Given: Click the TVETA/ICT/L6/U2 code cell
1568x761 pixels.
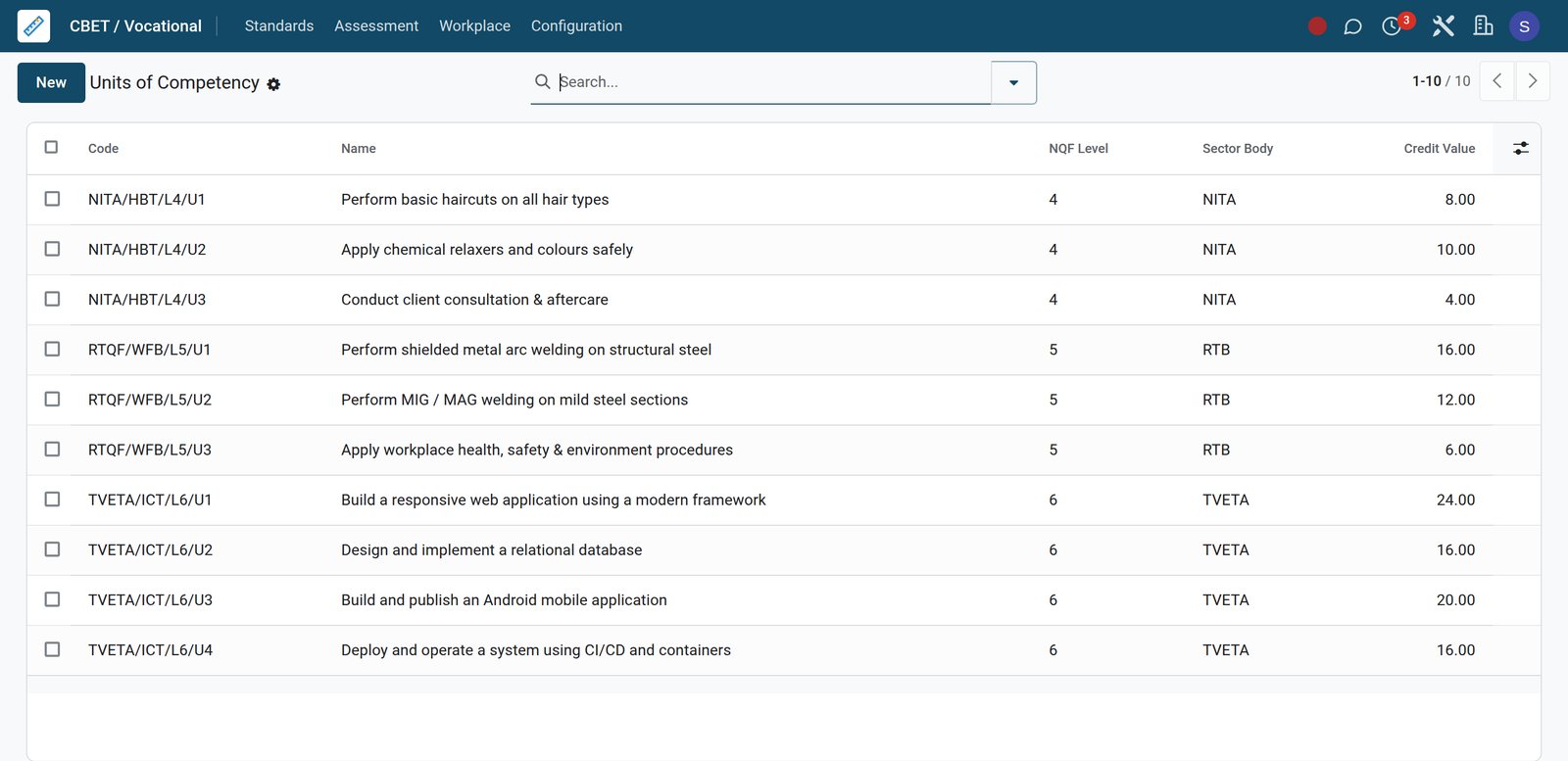Looking at the screenshot, I should pyautogui.click(x=150, y=550).
